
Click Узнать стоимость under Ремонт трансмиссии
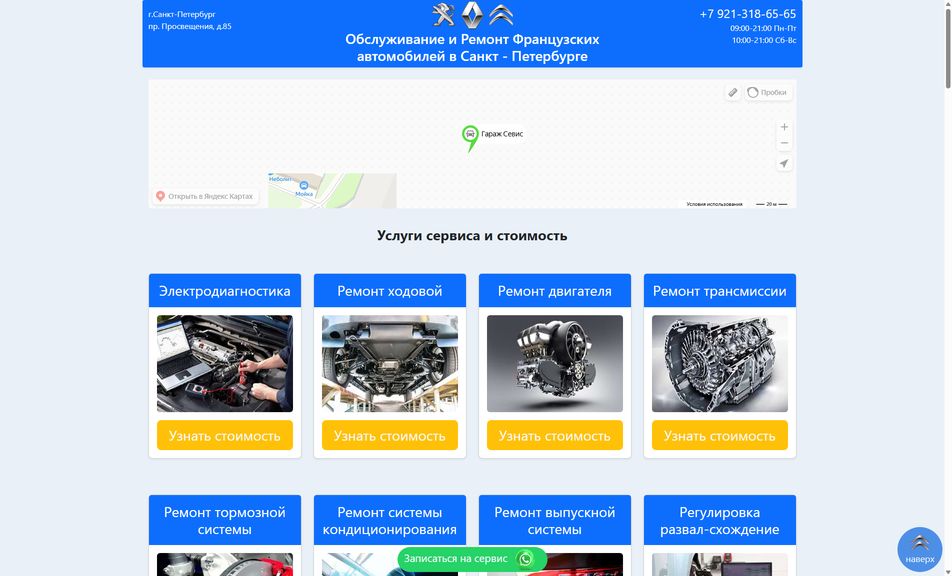pyautogui.click(x=719, y=435)
